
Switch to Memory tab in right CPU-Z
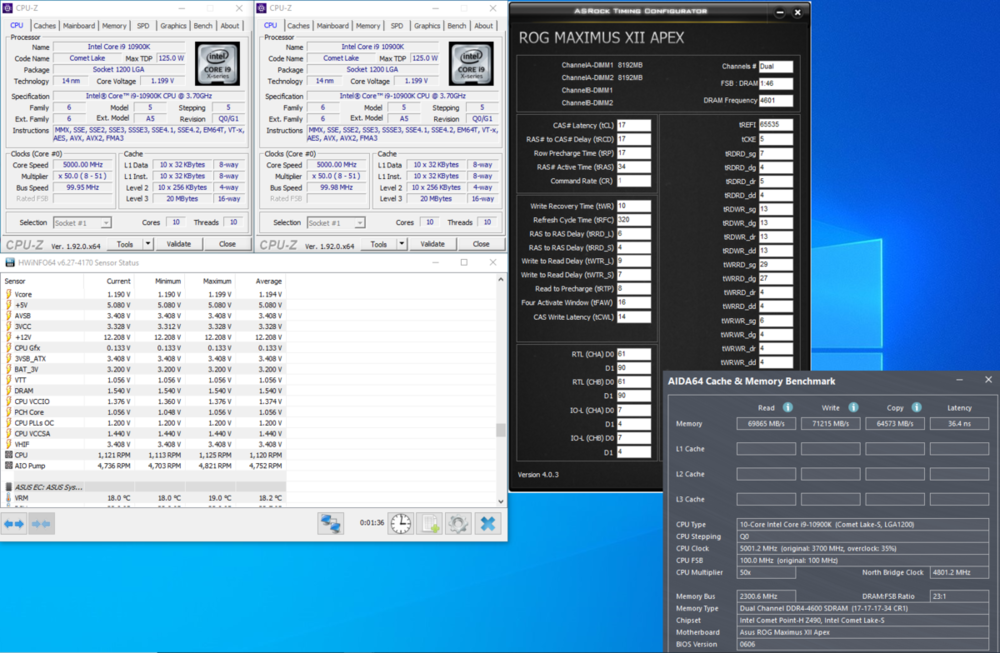click(x=368, y=26)
